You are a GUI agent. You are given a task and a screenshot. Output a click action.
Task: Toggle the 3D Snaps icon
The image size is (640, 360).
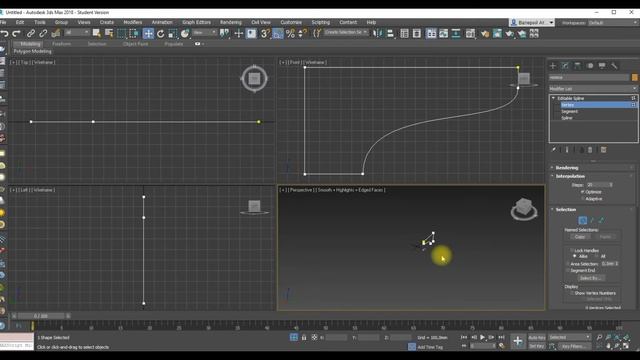click(x=265, y=33)
